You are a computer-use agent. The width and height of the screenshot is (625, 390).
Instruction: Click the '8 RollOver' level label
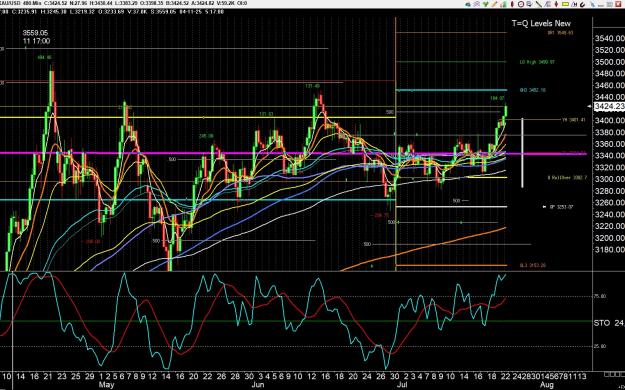[x=567, y=178]
